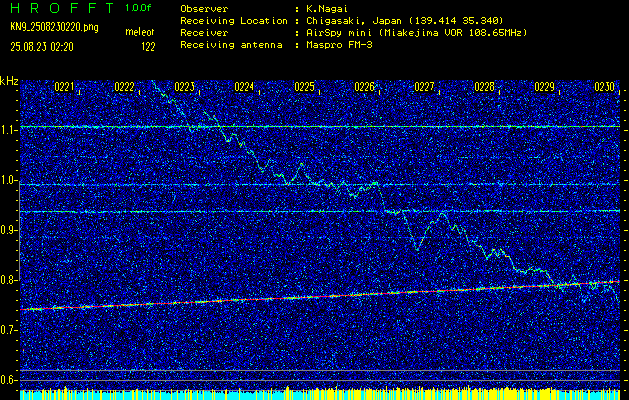Click the 0.7 kHz axis label

tap(8, 330)
